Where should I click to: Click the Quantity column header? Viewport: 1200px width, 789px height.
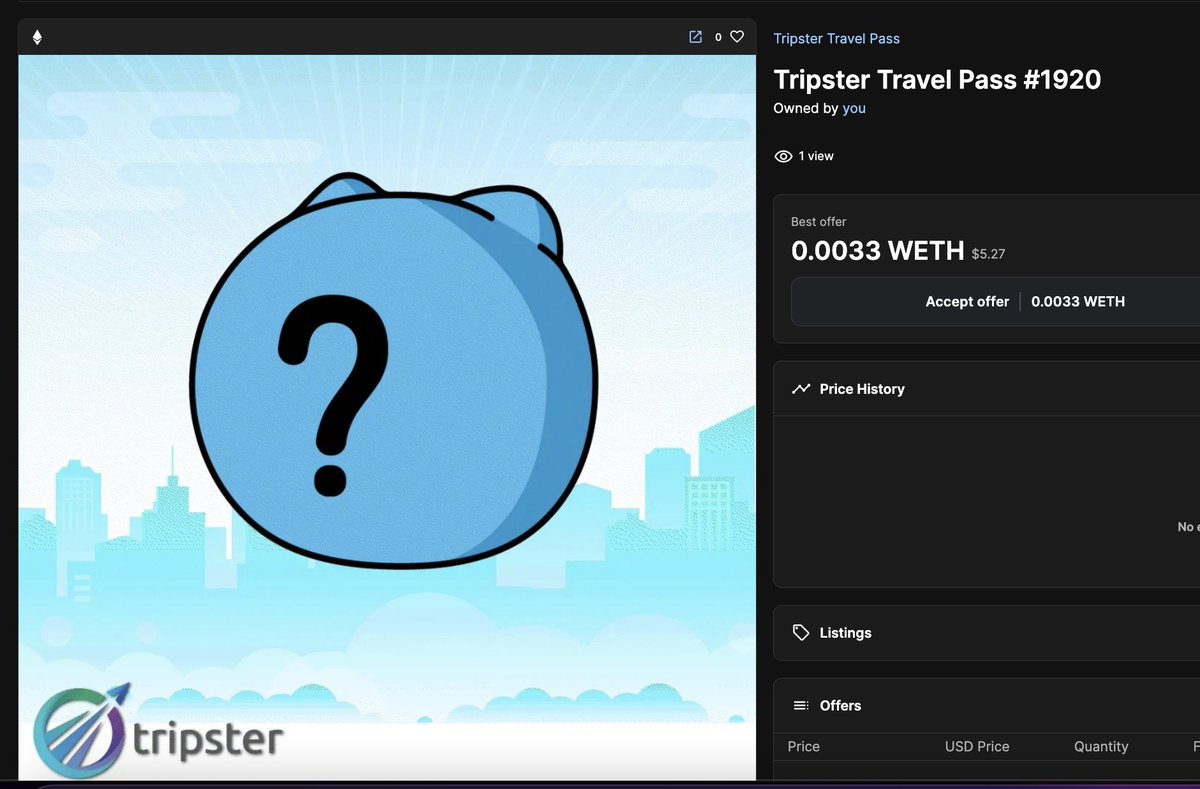1101,746
